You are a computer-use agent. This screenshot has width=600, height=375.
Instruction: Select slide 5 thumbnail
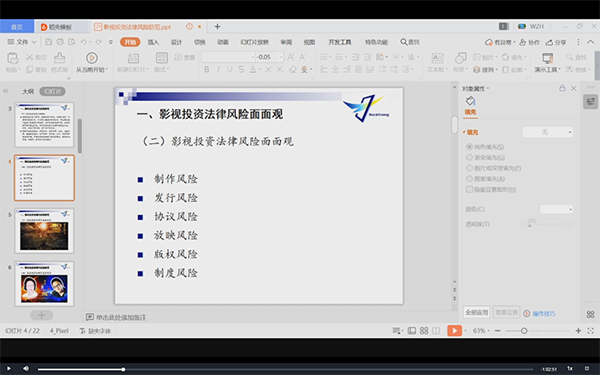[x=44, y=231]
